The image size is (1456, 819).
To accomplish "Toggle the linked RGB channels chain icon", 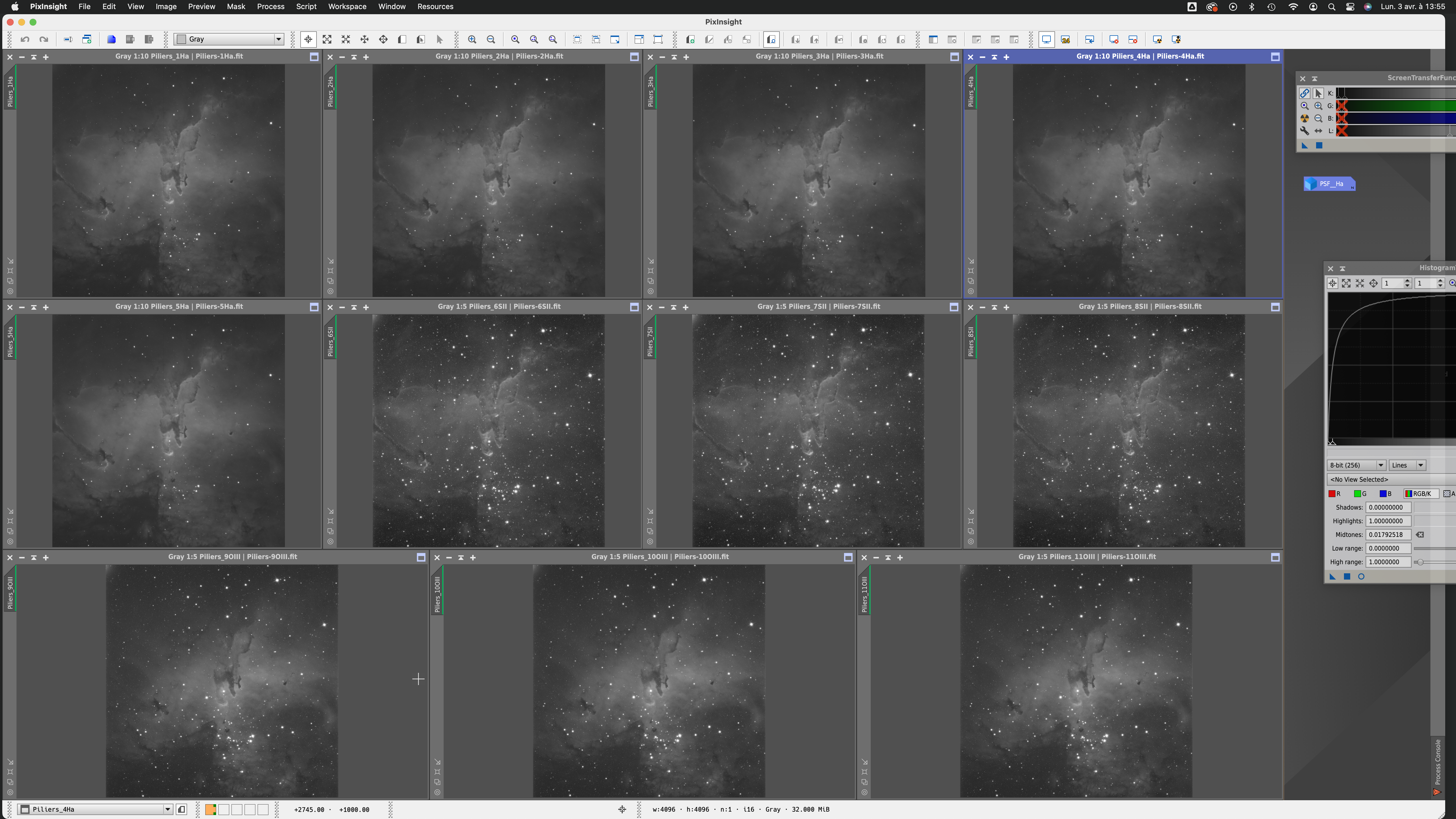I will click(1304, 93).
